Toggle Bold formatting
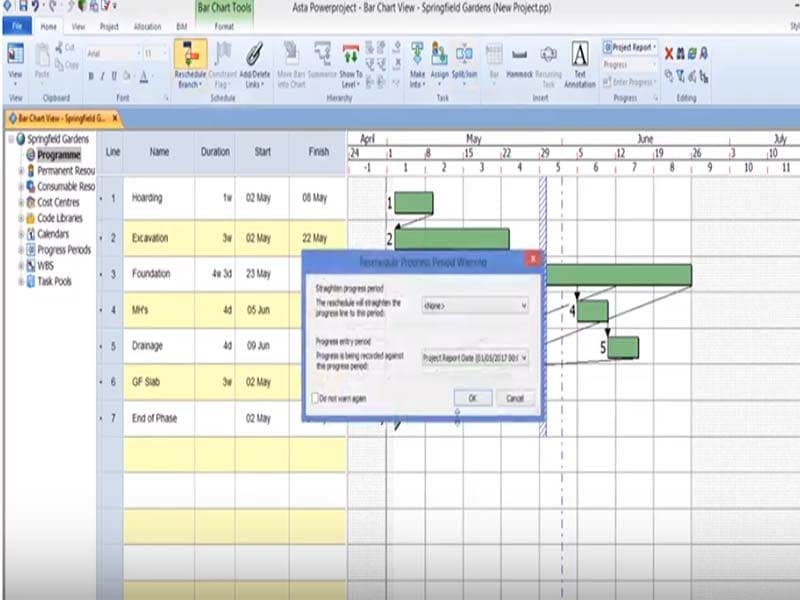The width and height of the screenshot is (800, 600). coord(91,77)
